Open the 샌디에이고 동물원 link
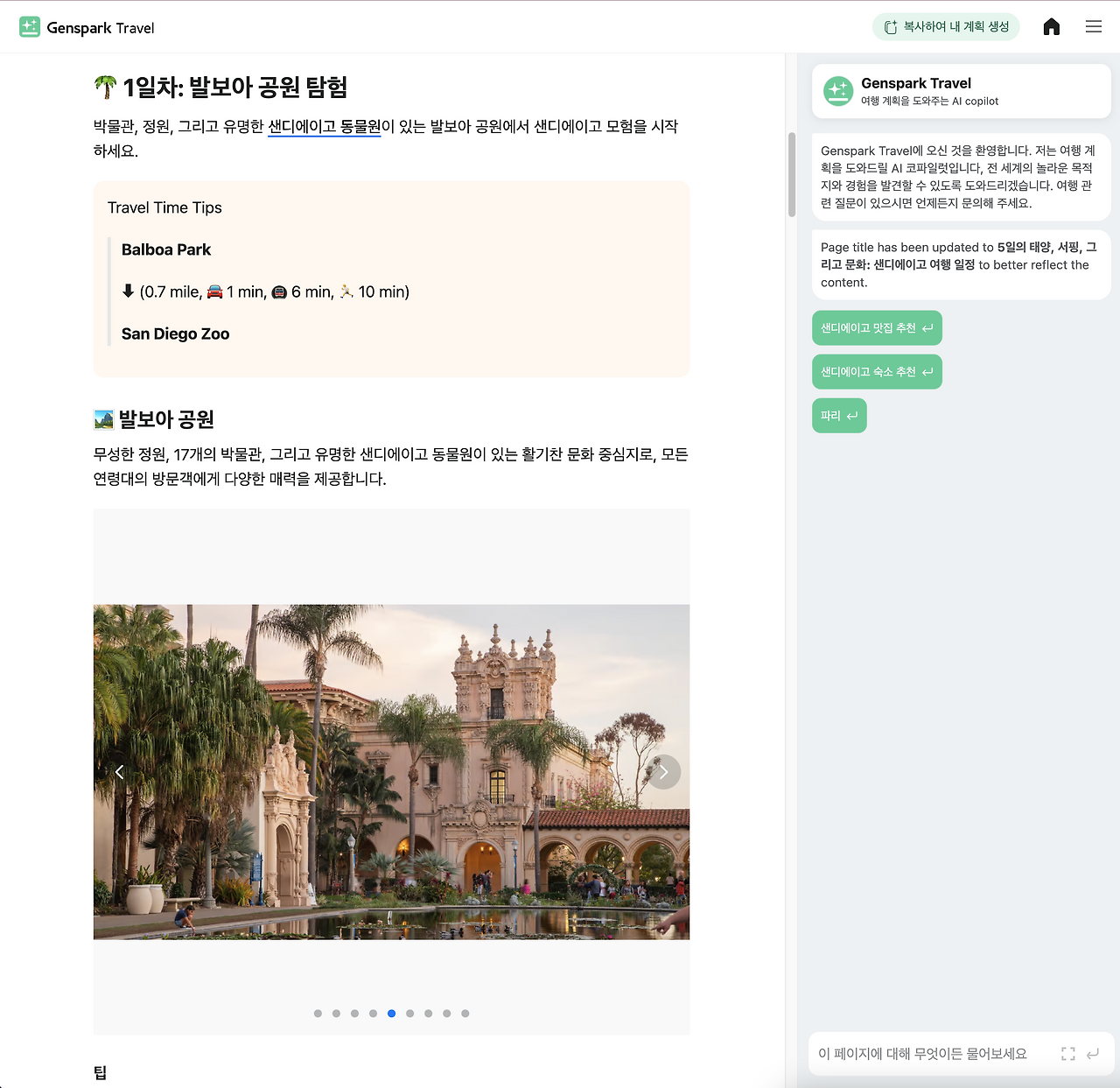The width and height of the screenshot is (1120, 1088). [325, 126]
